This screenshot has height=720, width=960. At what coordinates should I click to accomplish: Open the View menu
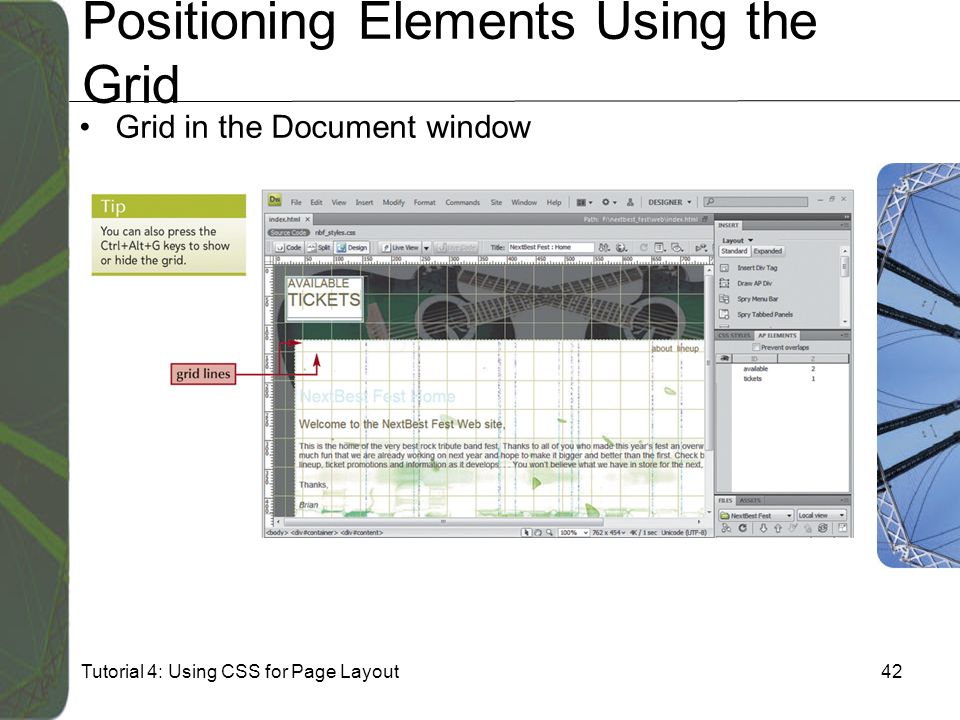(339, 203)
